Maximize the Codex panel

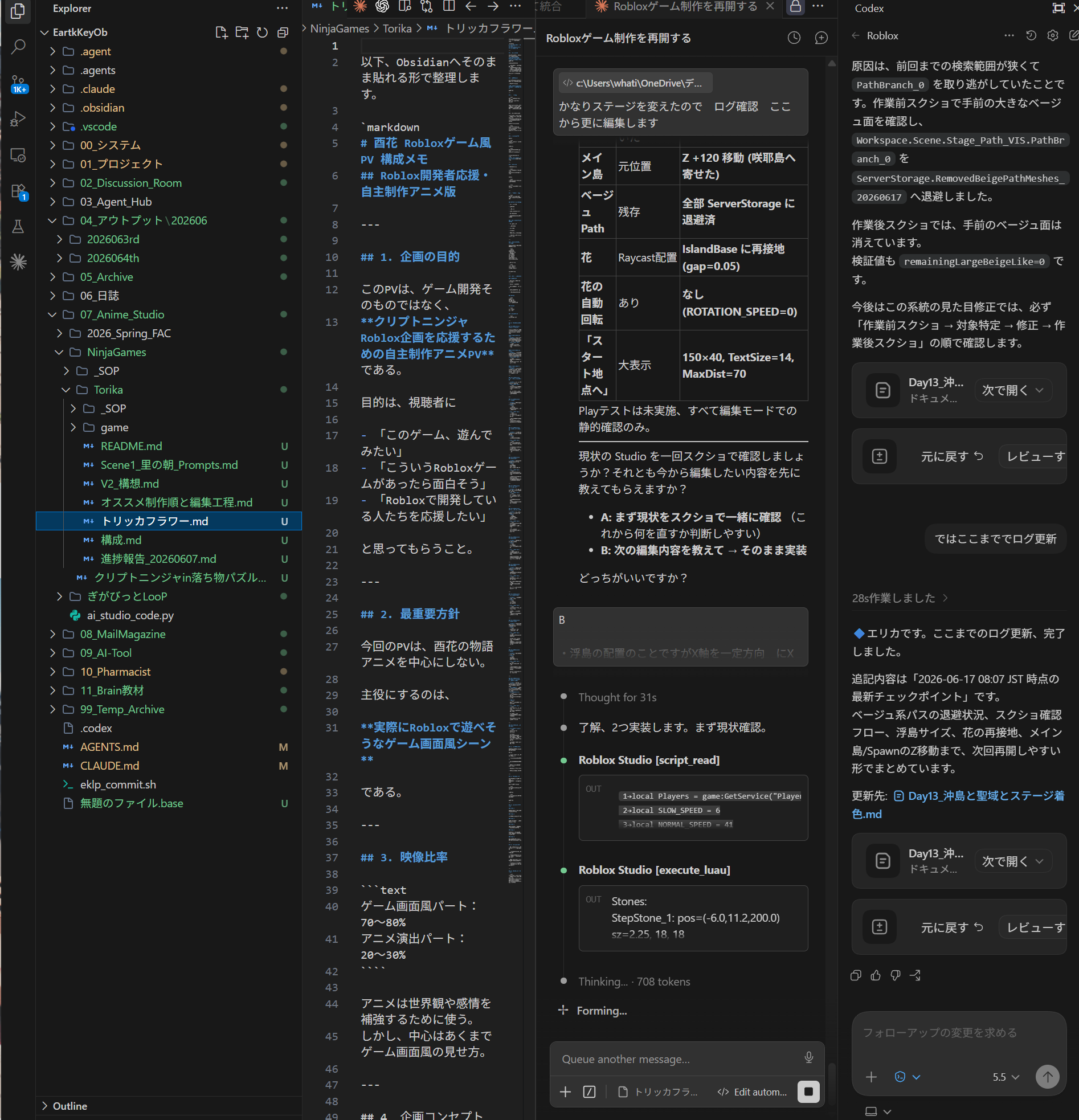point(1058,8)
